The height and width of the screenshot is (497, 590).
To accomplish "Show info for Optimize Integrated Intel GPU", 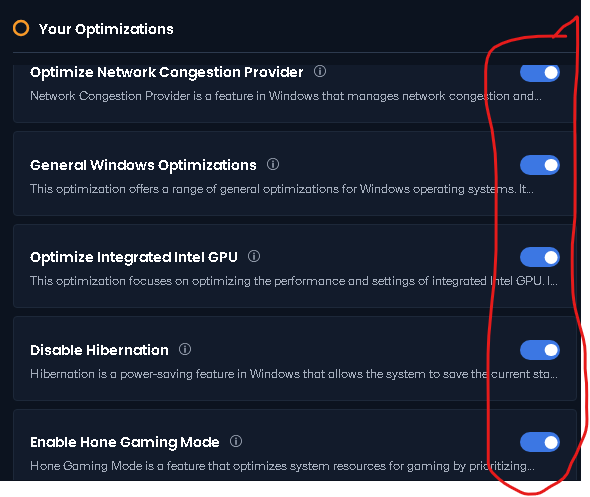I will (x=254, y=256).
